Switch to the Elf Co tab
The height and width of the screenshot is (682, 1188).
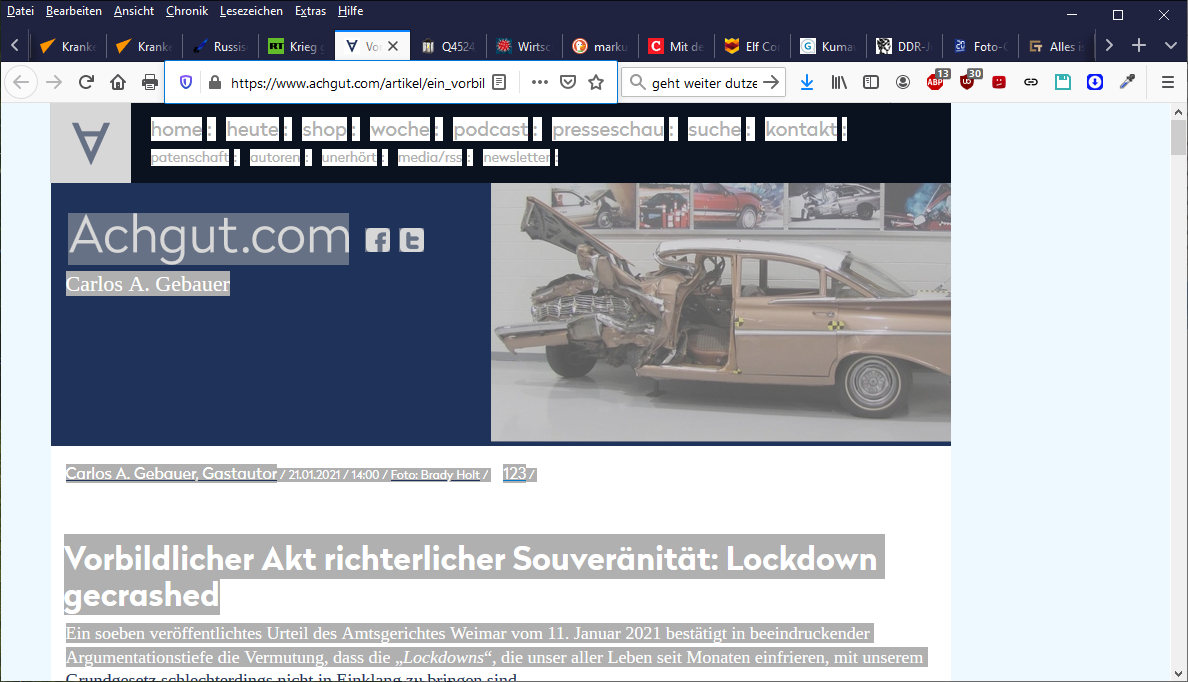click(x=752, y=46)
